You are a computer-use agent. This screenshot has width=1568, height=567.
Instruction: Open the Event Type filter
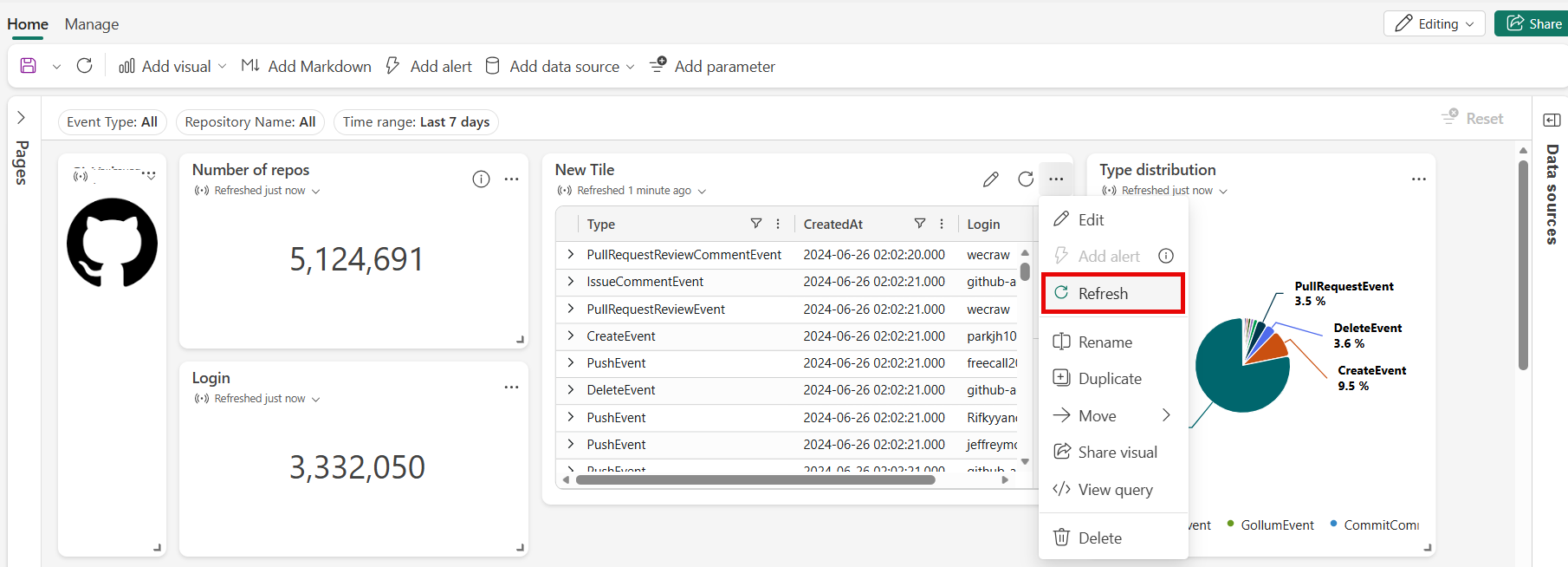113,122
